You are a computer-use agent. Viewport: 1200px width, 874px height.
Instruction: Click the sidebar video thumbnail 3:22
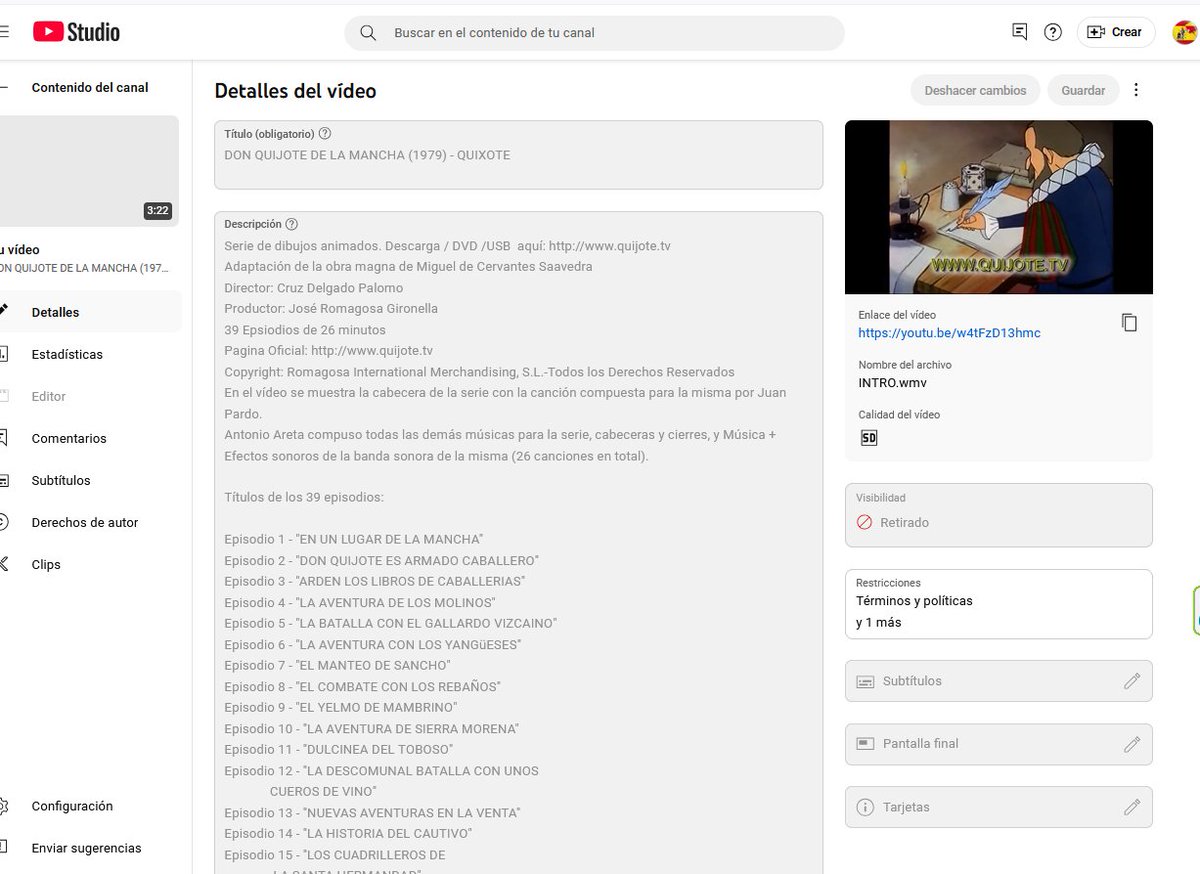(x=89, y=171)
